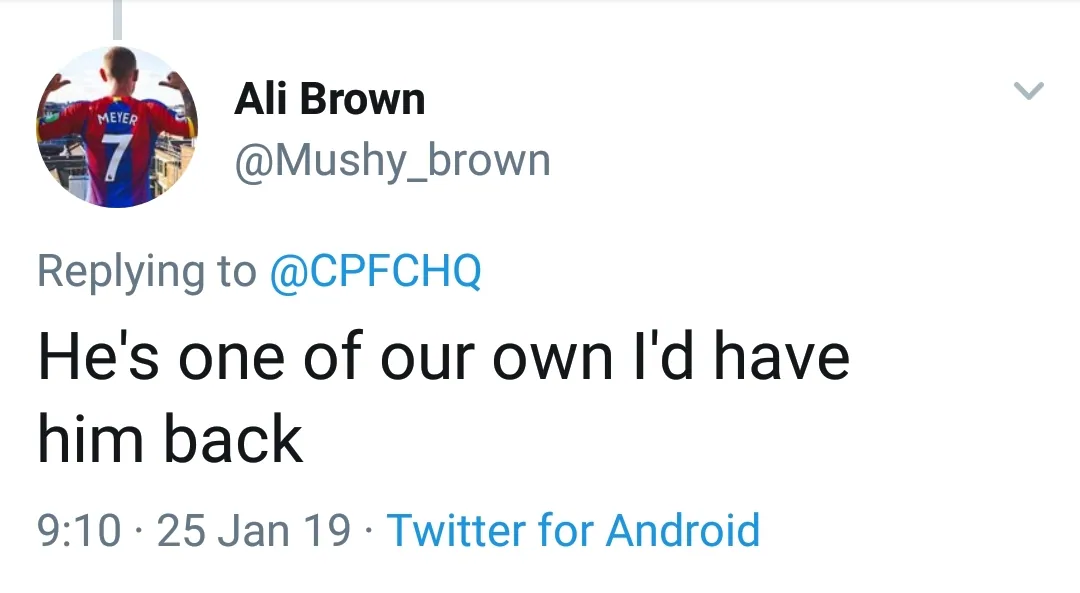This screenshot has height=593, width=1080.
Task: Click the word "Android" in tweet source
Action: [x=683, y=529]
